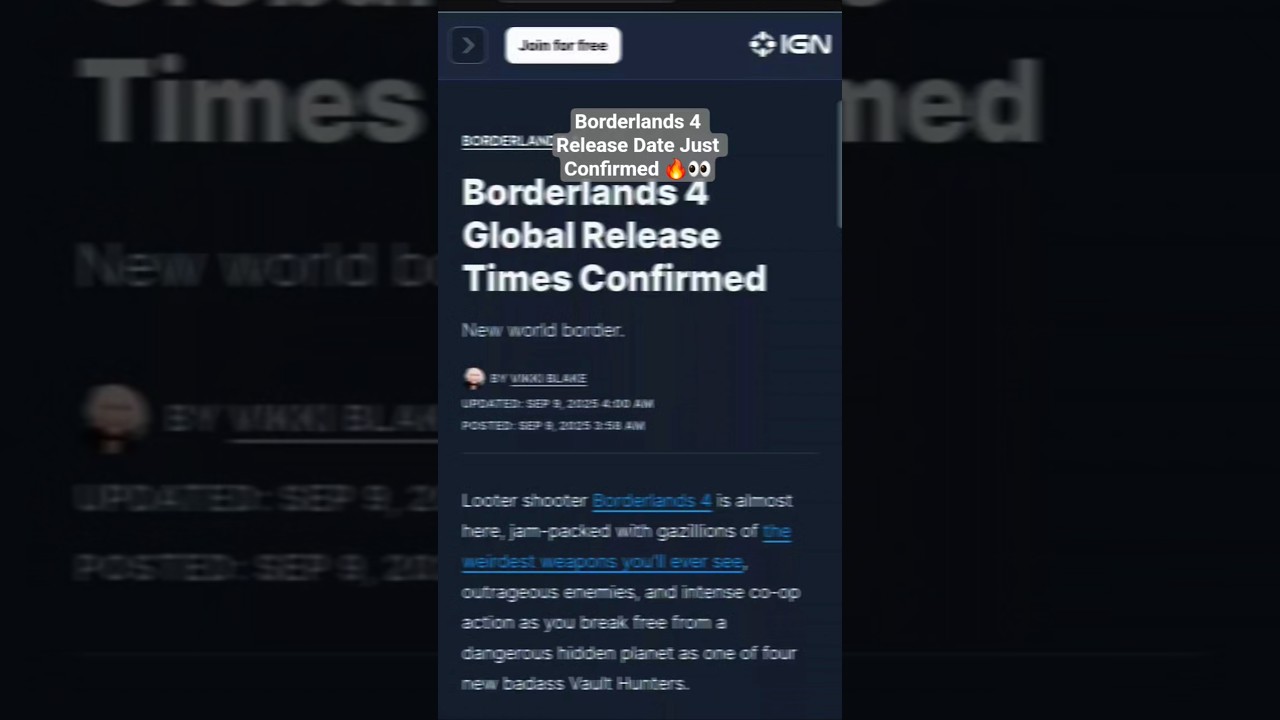Click the text 'new badass Vault Hunters.'

(x=575, y=684)
